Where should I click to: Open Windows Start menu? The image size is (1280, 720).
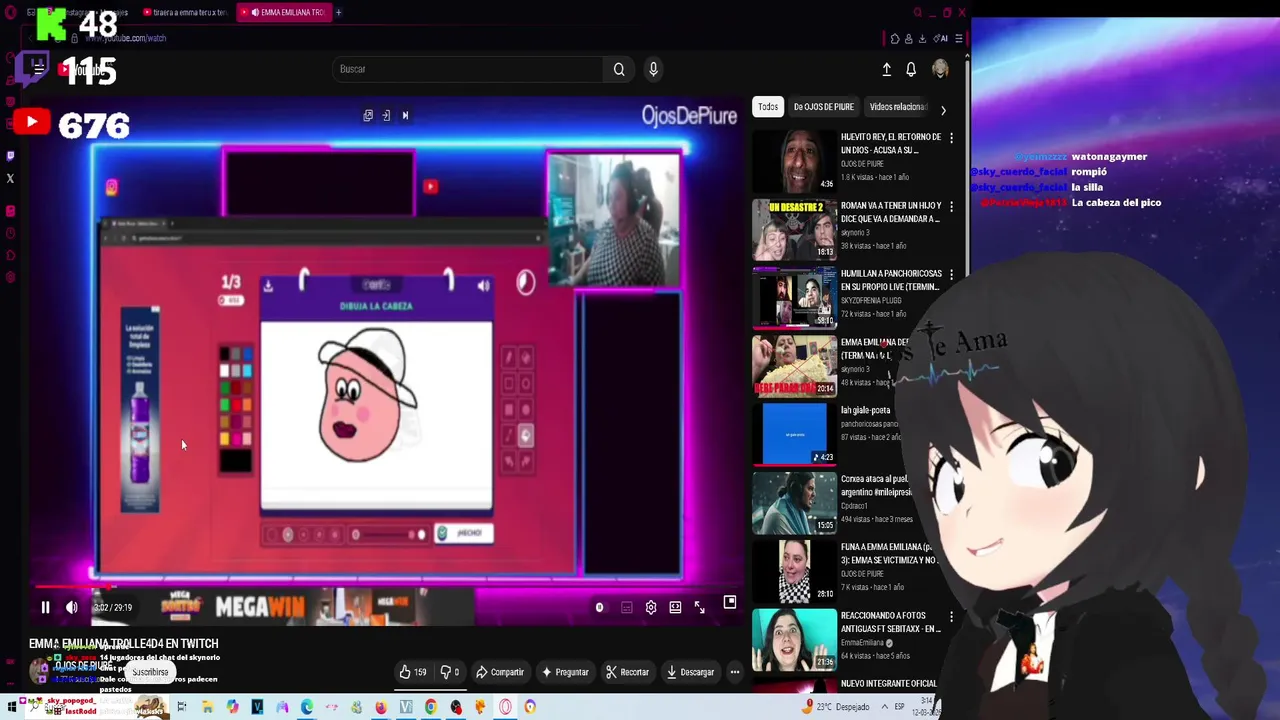pos(12,707)
